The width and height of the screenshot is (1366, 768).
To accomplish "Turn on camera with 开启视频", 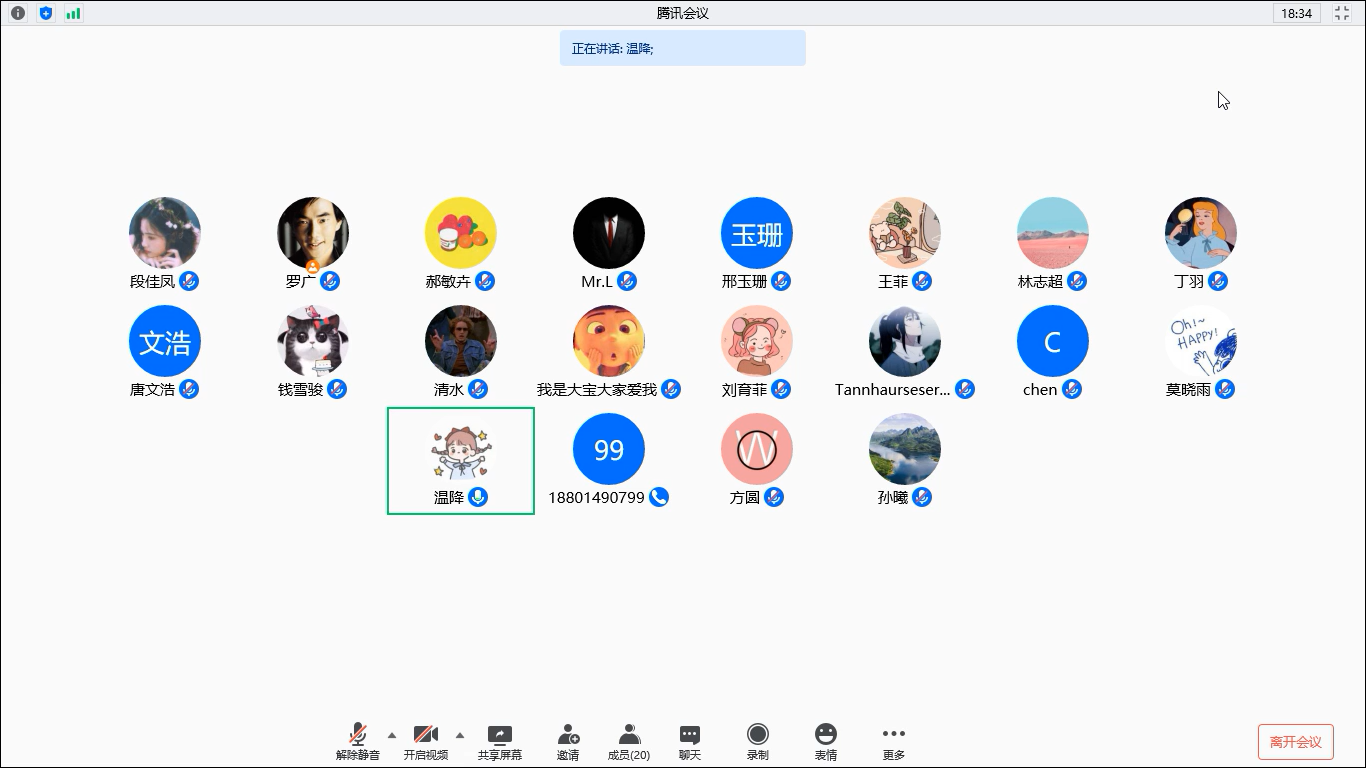I will pyautogui.click(x=426, y=741).
